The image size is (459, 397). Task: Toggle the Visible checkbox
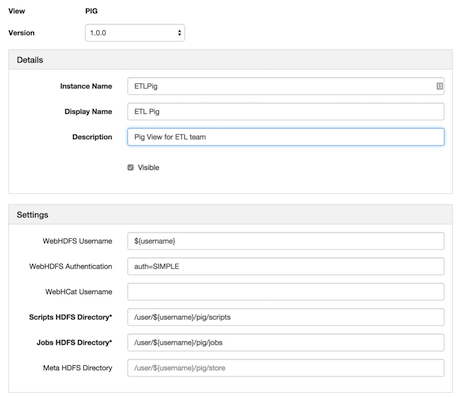[x=130, y=167]
